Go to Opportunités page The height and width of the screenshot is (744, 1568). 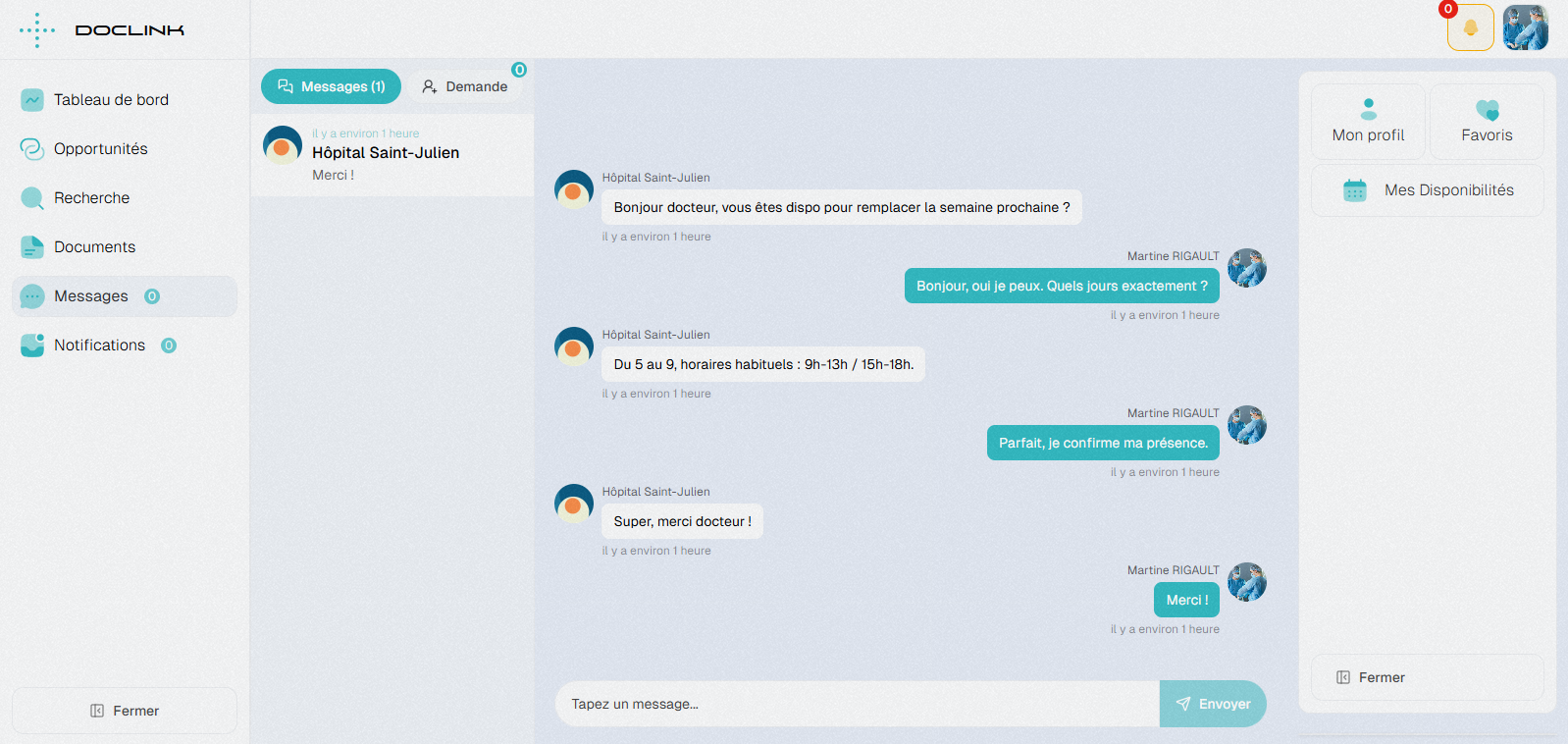[125, 149]
